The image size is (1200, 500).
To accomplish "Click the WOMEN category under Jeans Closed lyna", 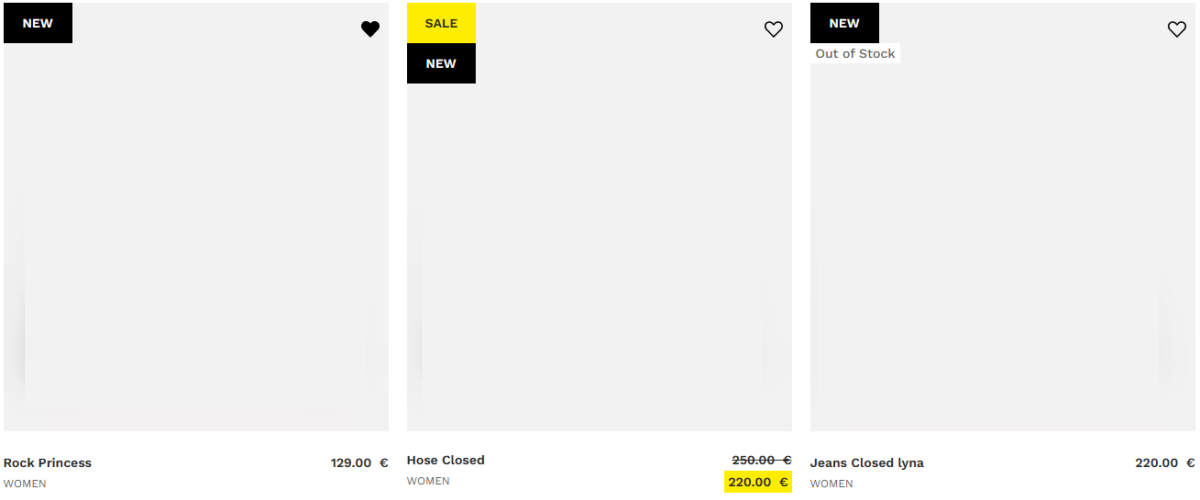I will coord(831,484).
